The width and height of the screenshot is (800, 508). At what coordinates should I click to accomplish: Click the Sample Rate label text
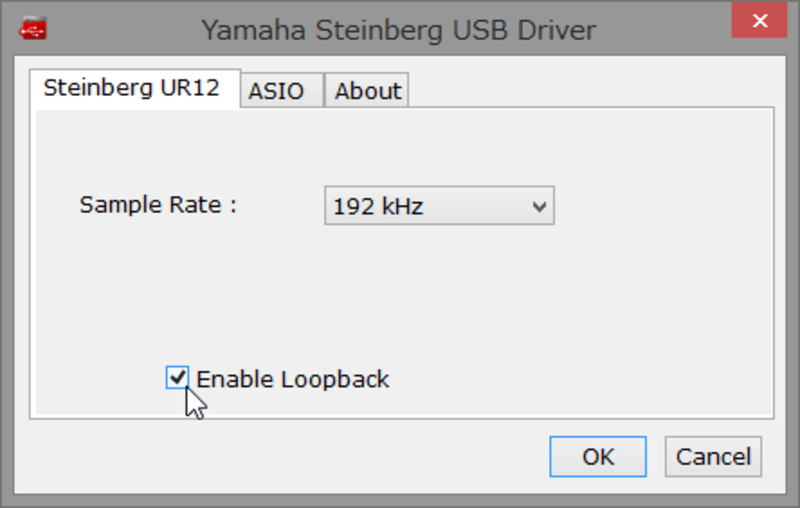pos(158,205)
